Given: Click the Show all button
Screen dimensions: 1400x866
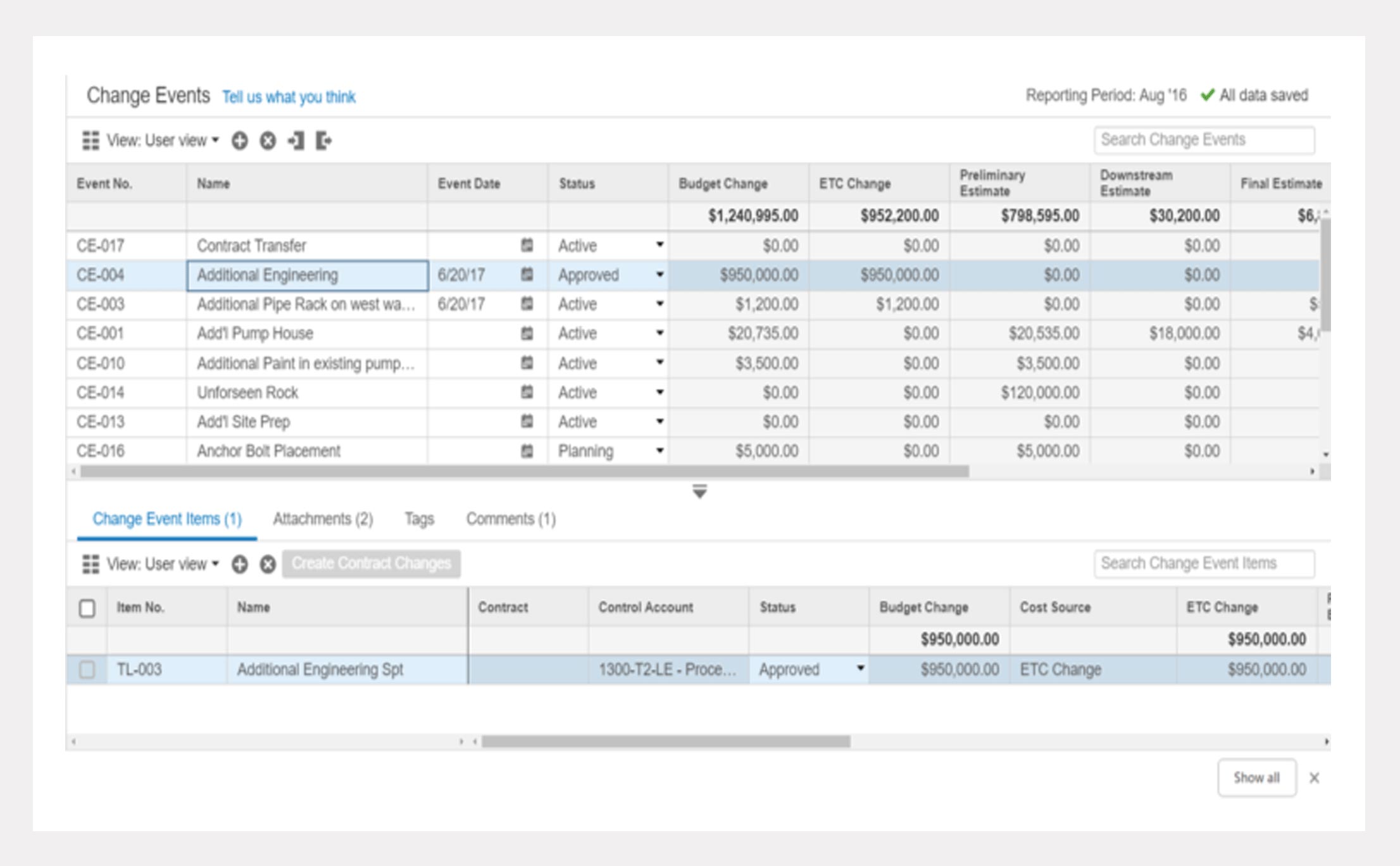Looking at the screenshot, I should (x=1256, y=778).
